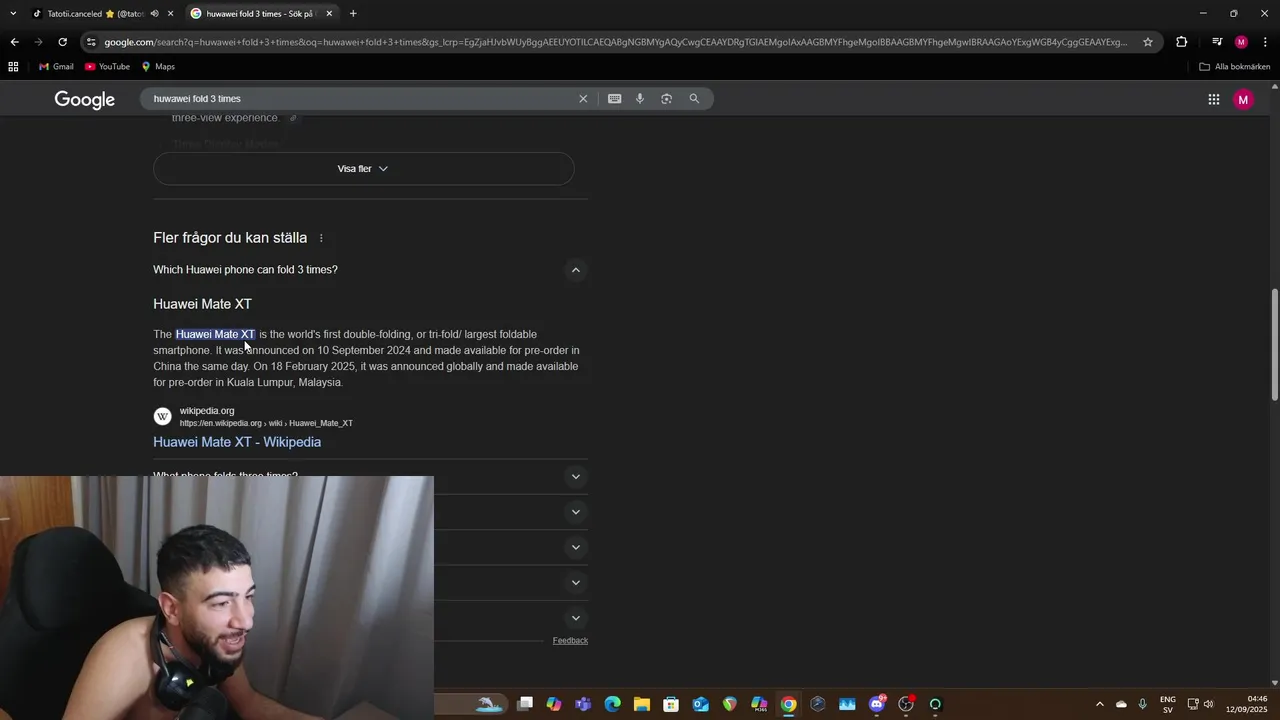Open the Chrome three-dot menu

(1266, 42)
